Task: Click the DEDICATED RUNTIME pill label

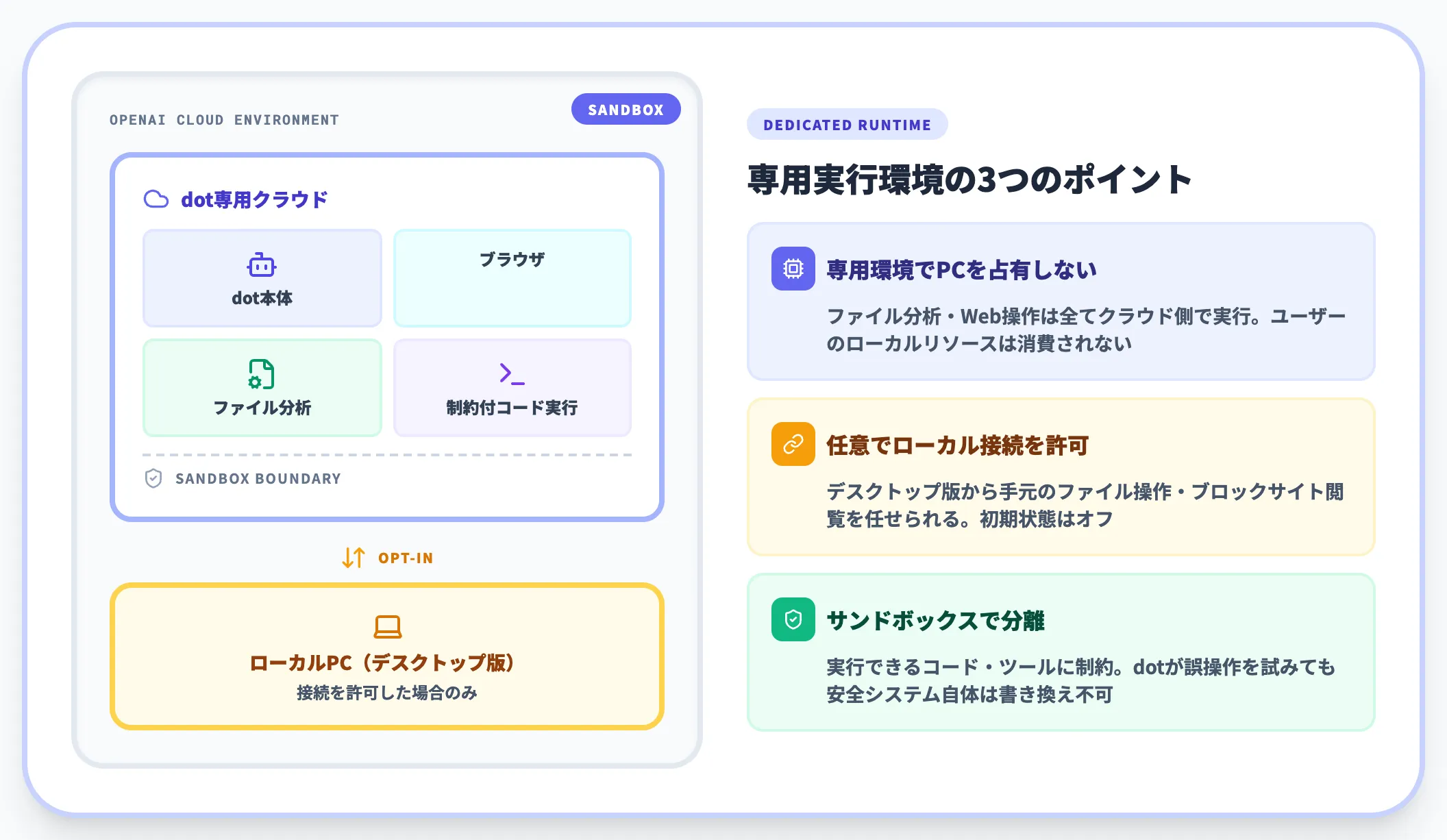Action: [848, 125]
